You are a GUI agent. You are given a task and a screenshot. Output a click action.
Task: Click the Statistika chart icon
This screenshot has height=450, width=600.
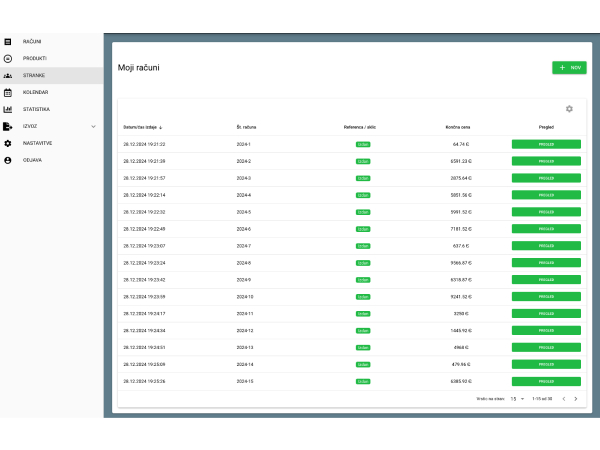click(x=8, y=109)
